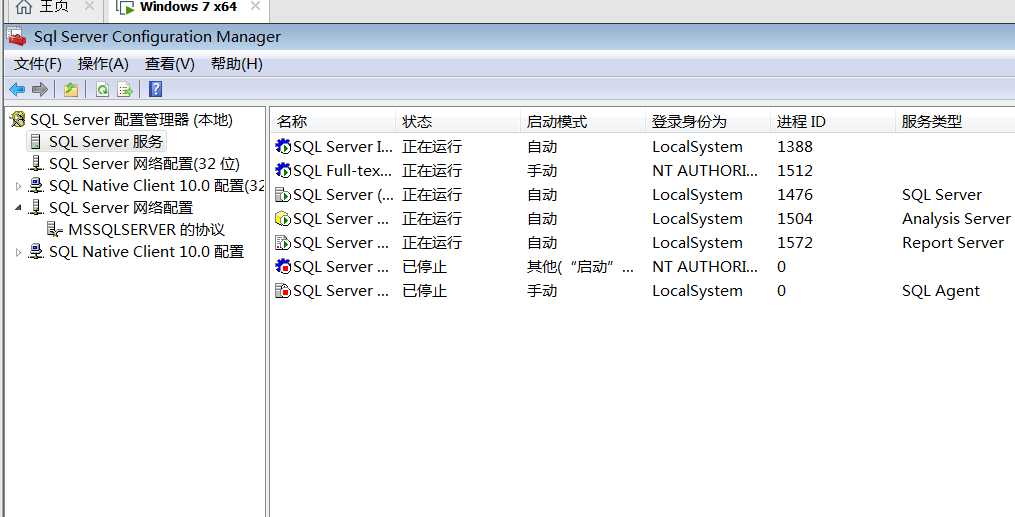Close the 主页 tab with its X

(89, 6)
